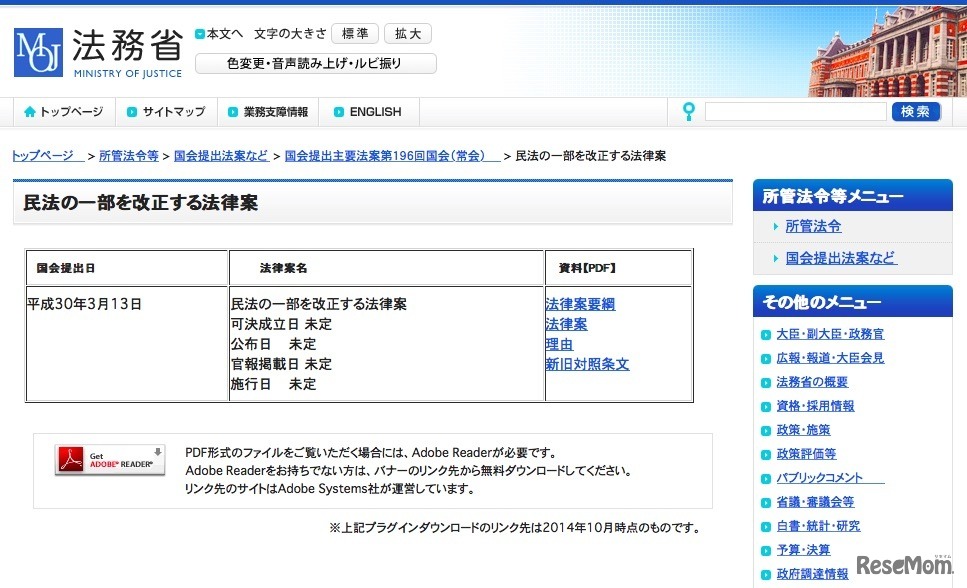Click the blue bullet icon beside 政府調達情報
This screenshot has width=967, height=588.
(765, 573)
